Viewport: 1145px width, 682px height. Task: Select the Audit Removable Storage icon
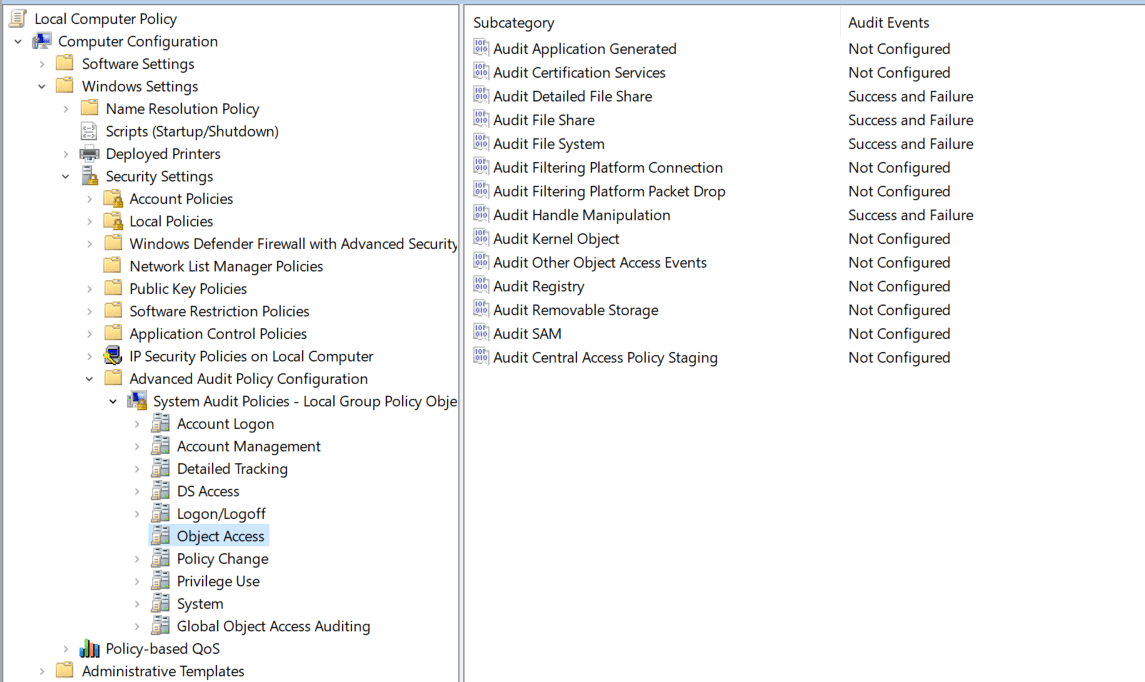481,310
